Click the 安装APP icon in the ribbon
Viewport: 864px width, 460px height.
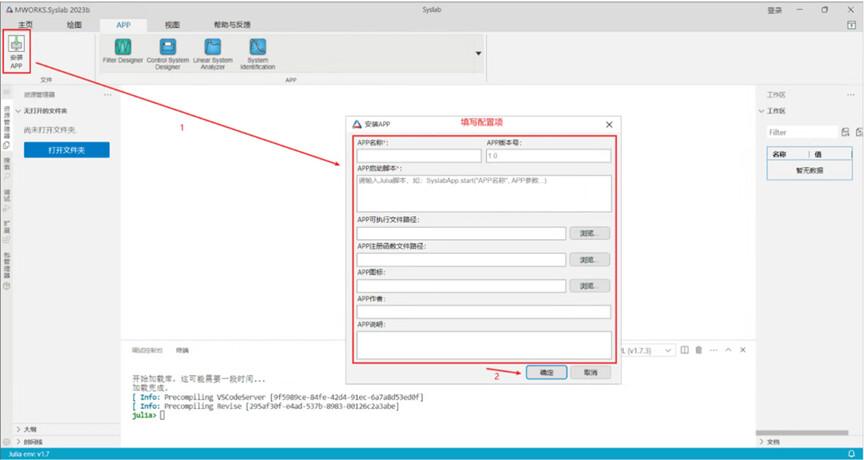[x=16, y=52]
